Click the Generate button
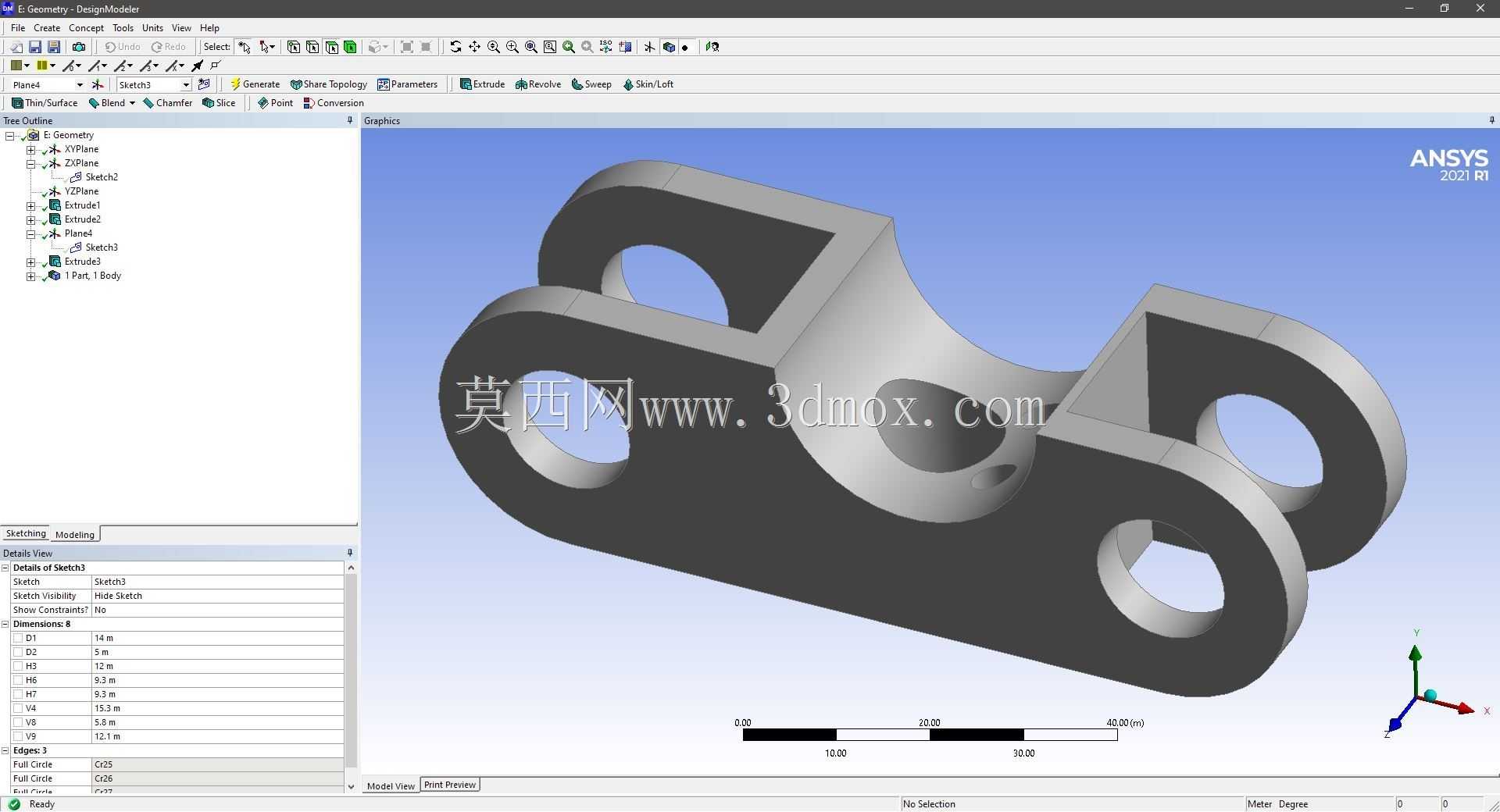The height and width of the screenshot is (812, 1500). click(x=255, y=84)
